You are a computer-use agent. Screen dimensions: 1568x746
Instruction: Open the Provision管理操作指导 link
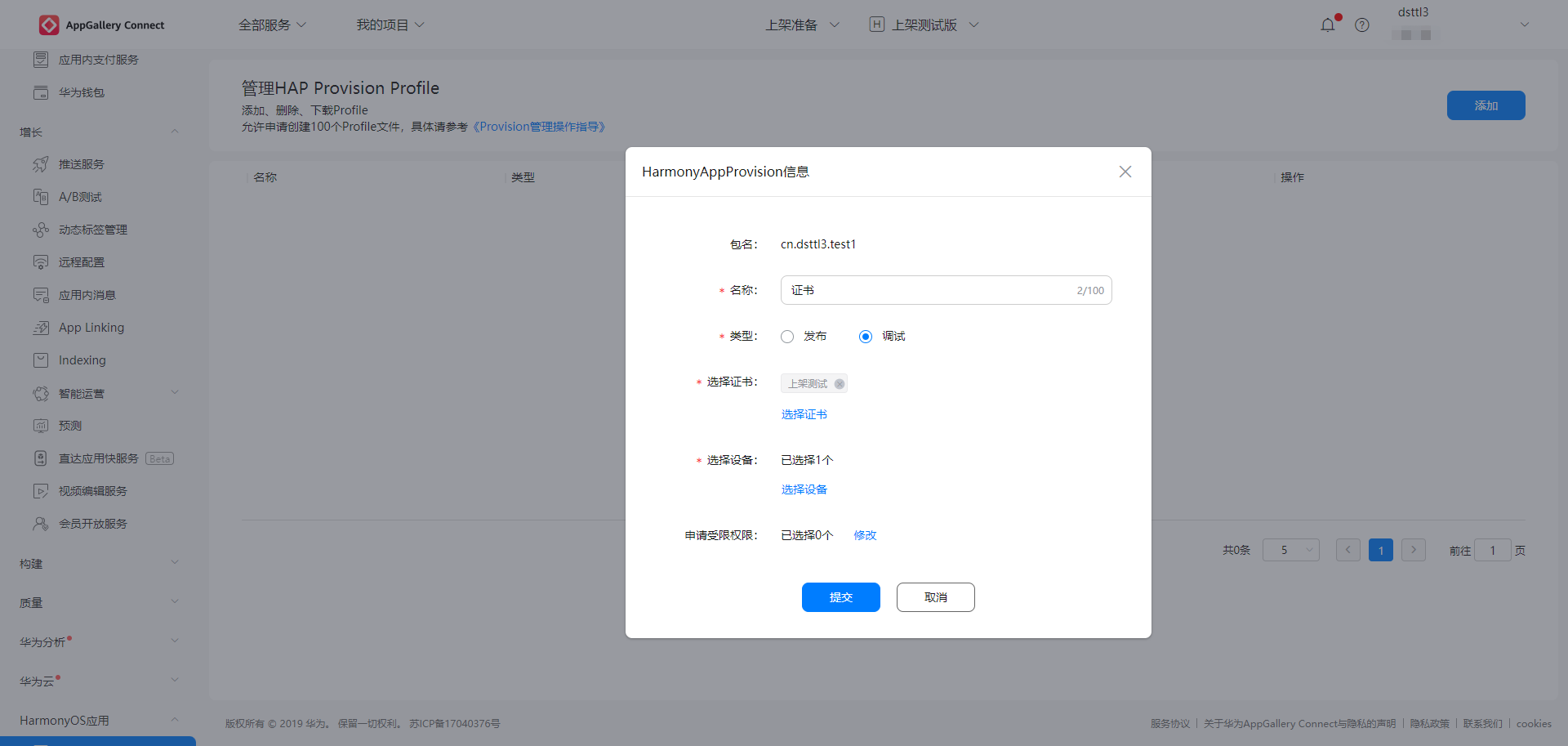point(539,127)
